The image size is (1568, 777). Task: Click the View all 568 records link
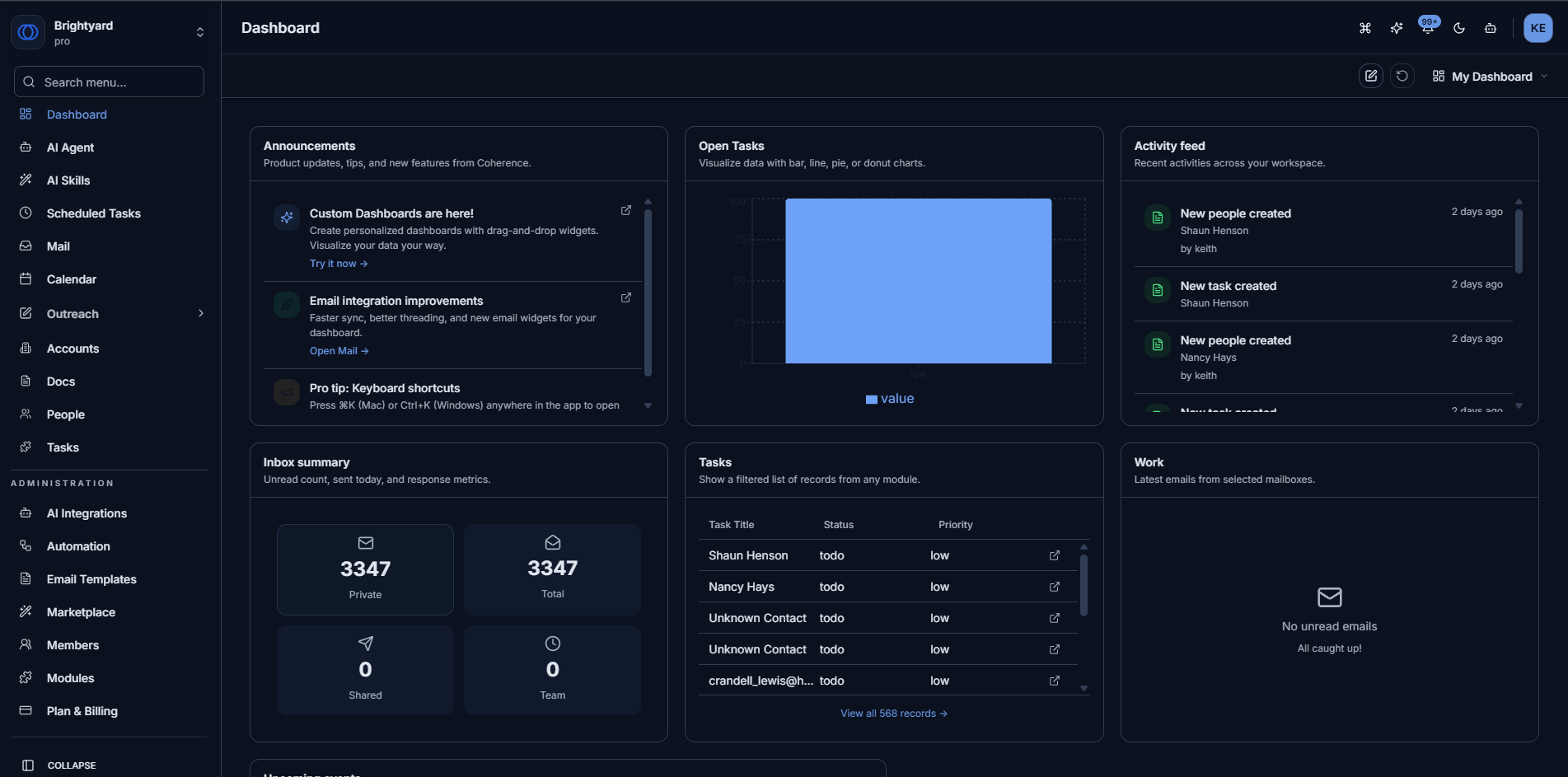(893, 713)
